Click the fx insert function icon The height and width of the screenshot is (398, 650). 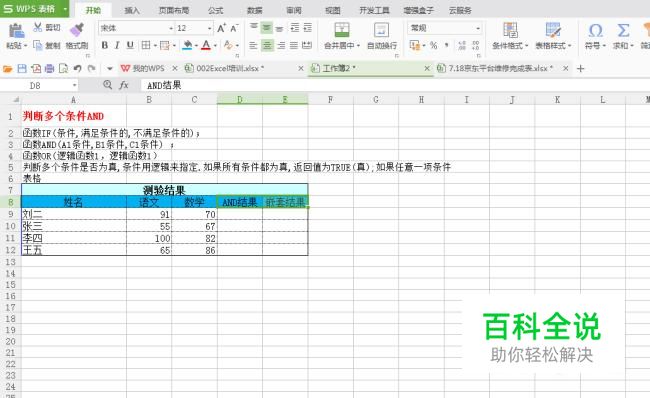click(x=124, y=85)
